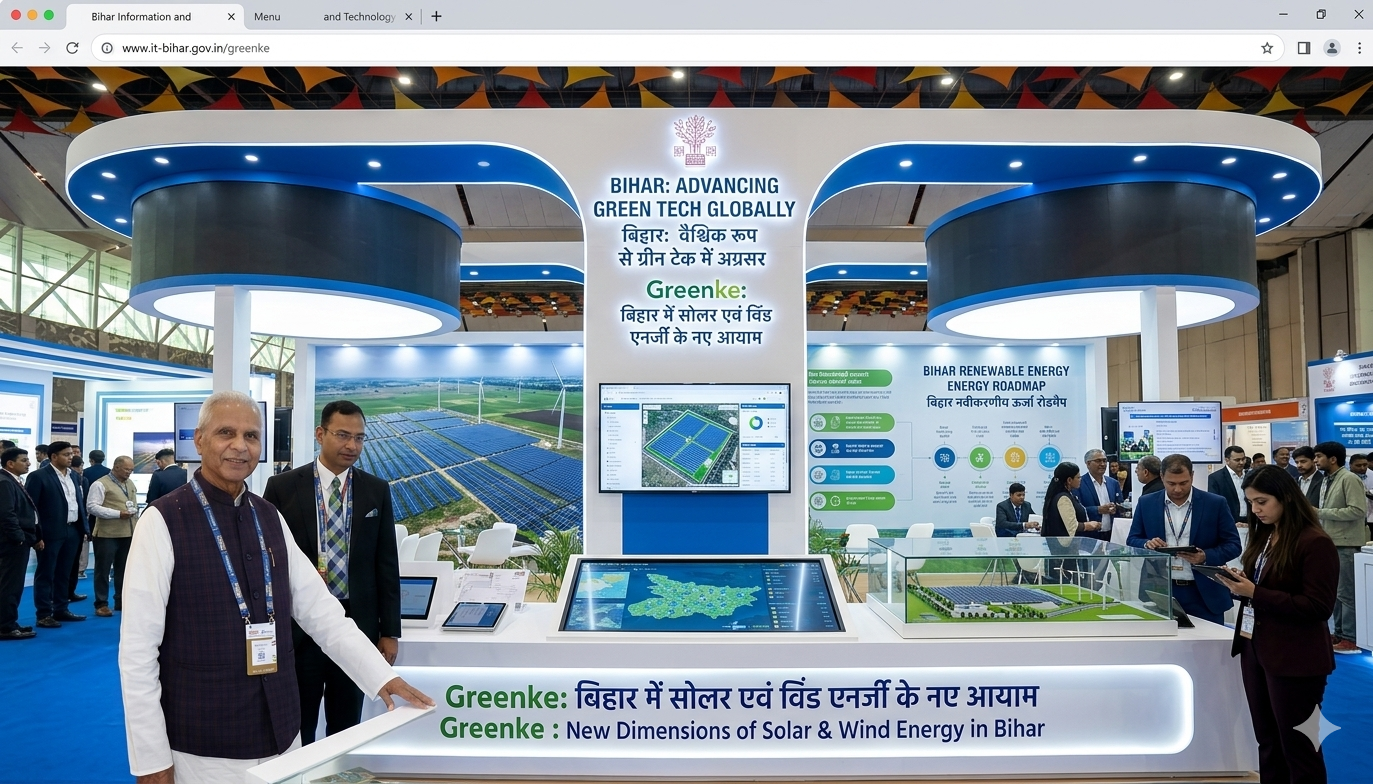Toggle the browser side panel

tap(1304, 48)
